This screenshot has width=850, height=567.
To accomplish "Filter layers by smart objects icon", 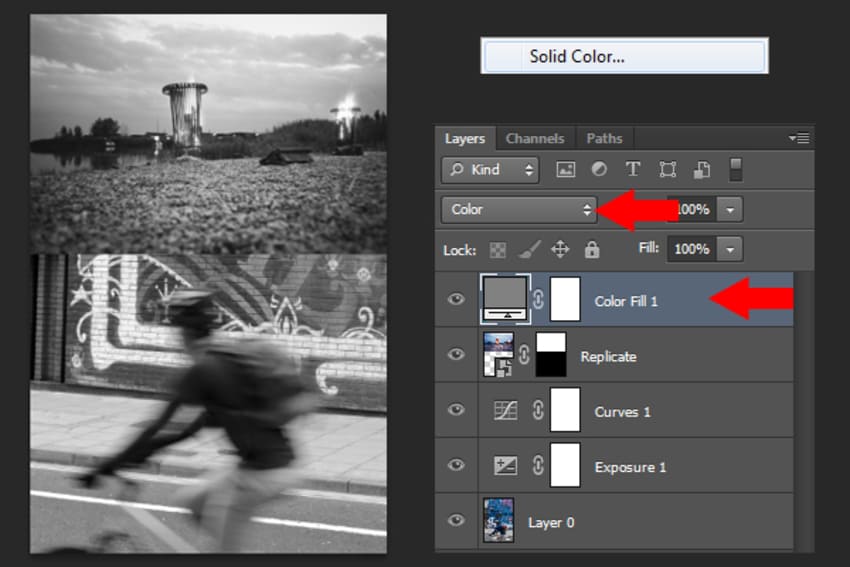I will [702, 170].
